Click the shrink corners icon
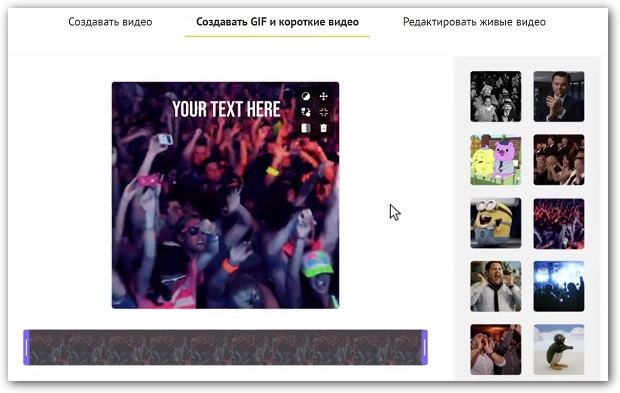620x393 pixels. point(323,112)
